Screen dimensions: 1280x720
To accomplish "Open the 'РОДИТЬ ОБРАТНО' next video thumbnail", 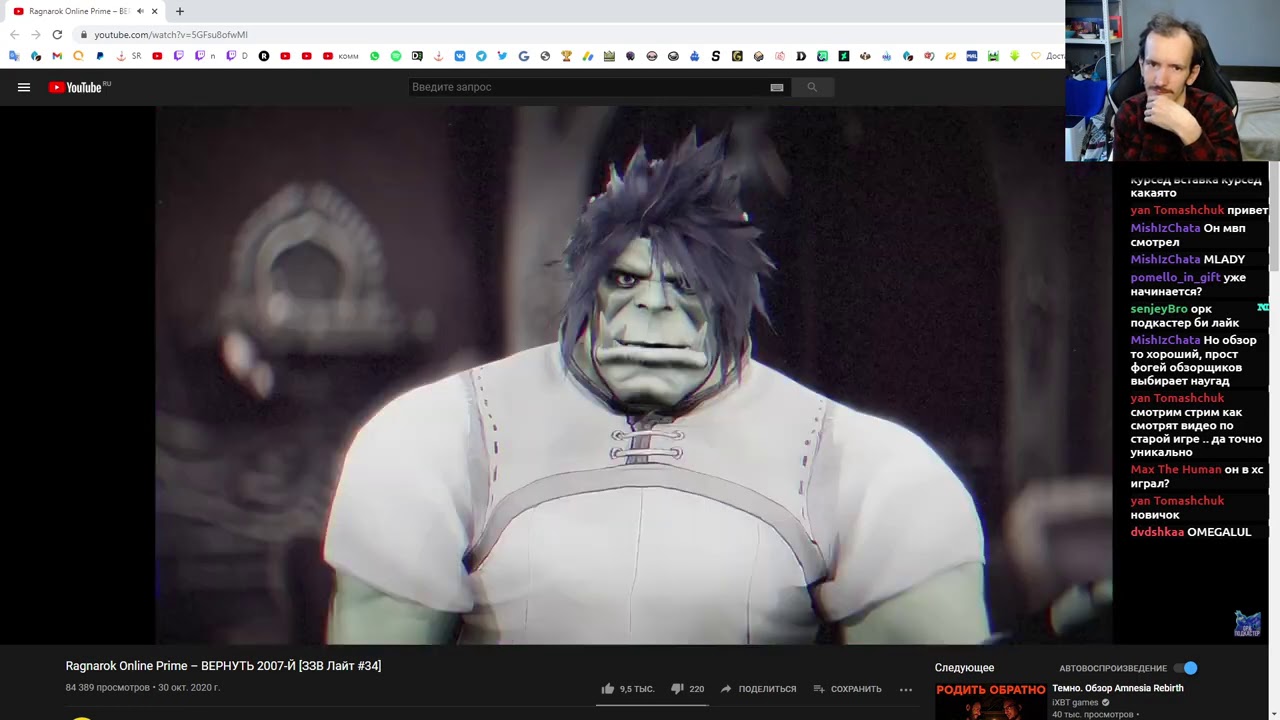I will point(990,701).
